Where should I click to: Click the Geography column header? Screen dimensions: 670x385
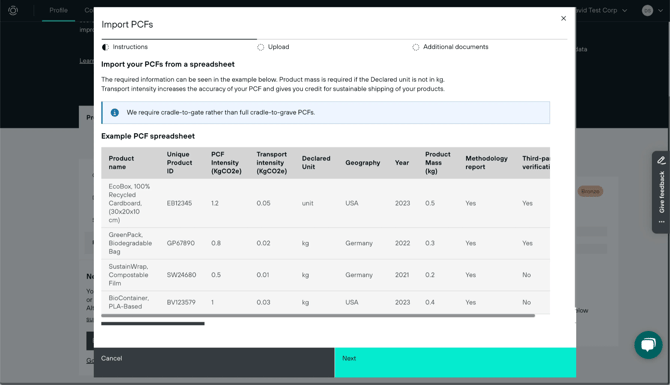click(x=362, y=163)
